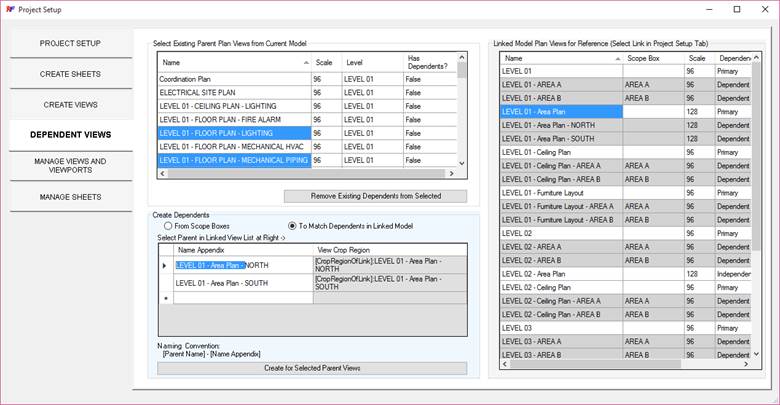Sort parent views by Name column header
780x405 pixels.
pos(232,62)
